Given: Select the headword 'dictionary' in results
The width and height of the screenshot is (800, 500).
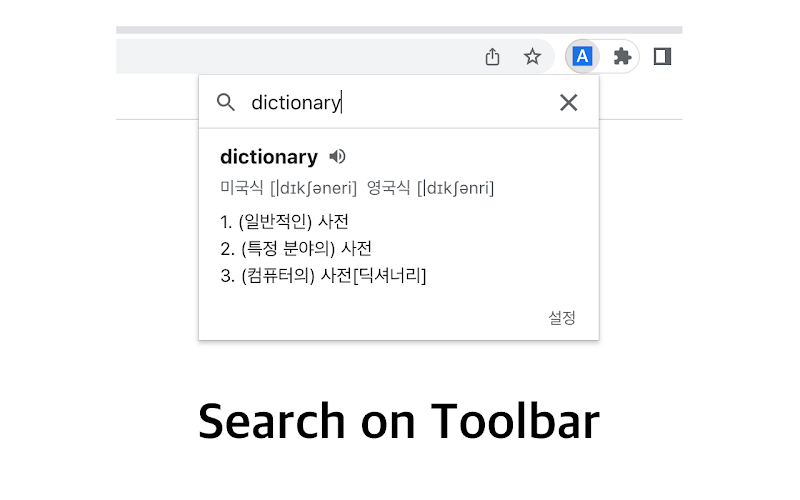Looking at the screenshot, I should (x=269, y=157).
